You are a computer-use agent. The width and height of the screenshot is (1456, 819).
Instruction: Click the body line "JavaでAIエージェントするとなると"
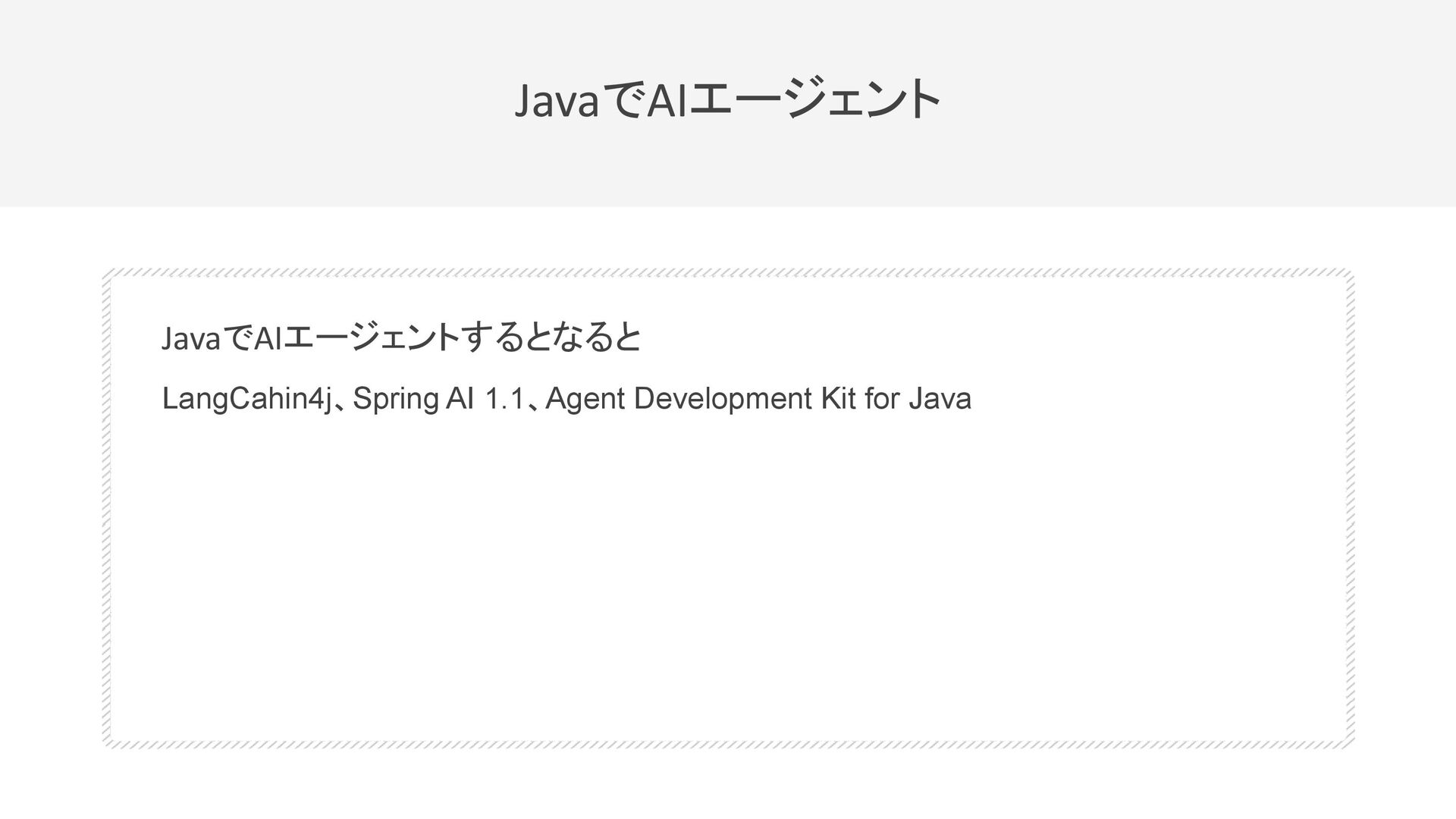pos(401,338)
